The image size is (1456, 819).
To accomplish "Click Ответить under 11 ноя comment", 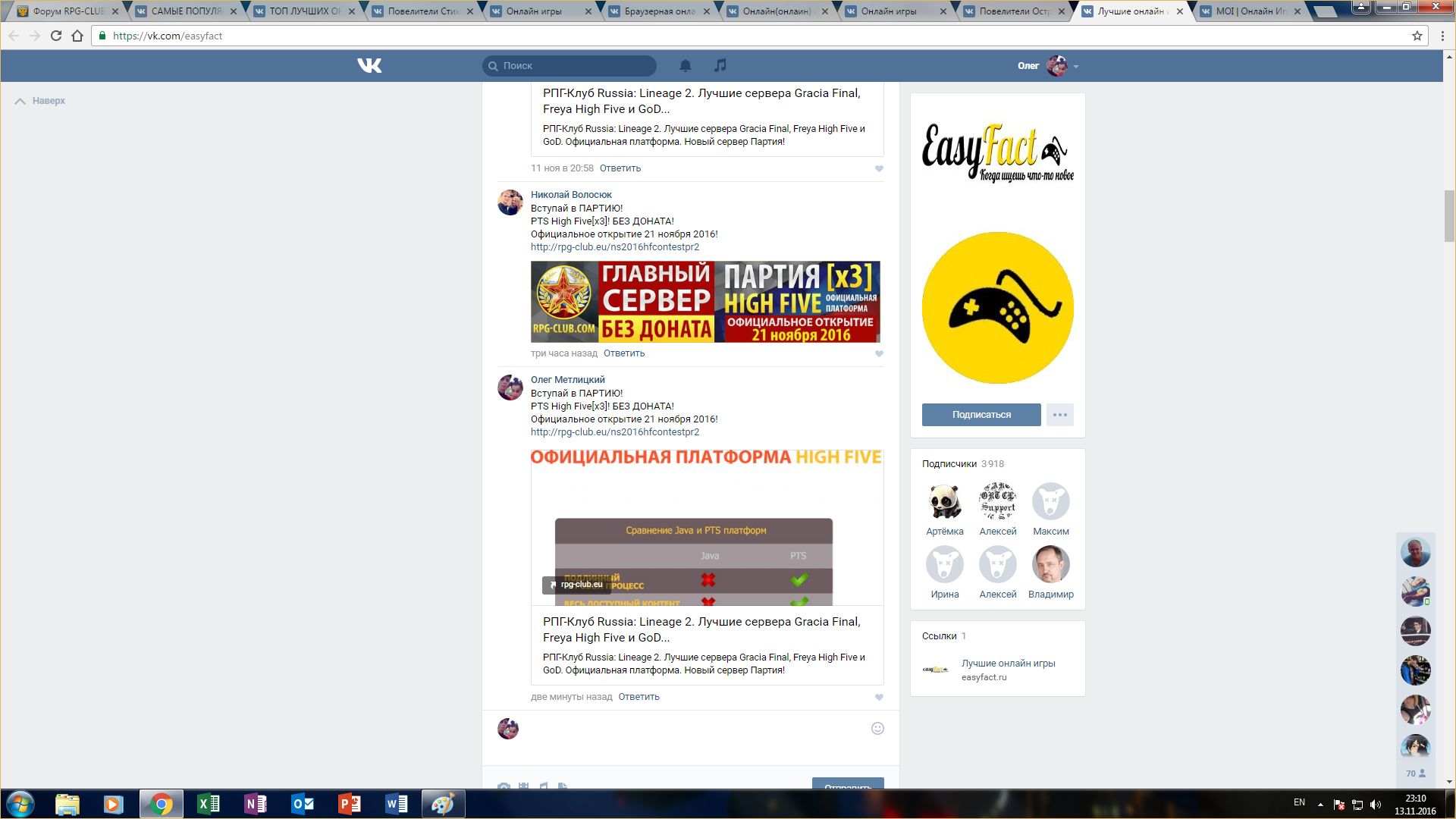I will pos(620,168).
